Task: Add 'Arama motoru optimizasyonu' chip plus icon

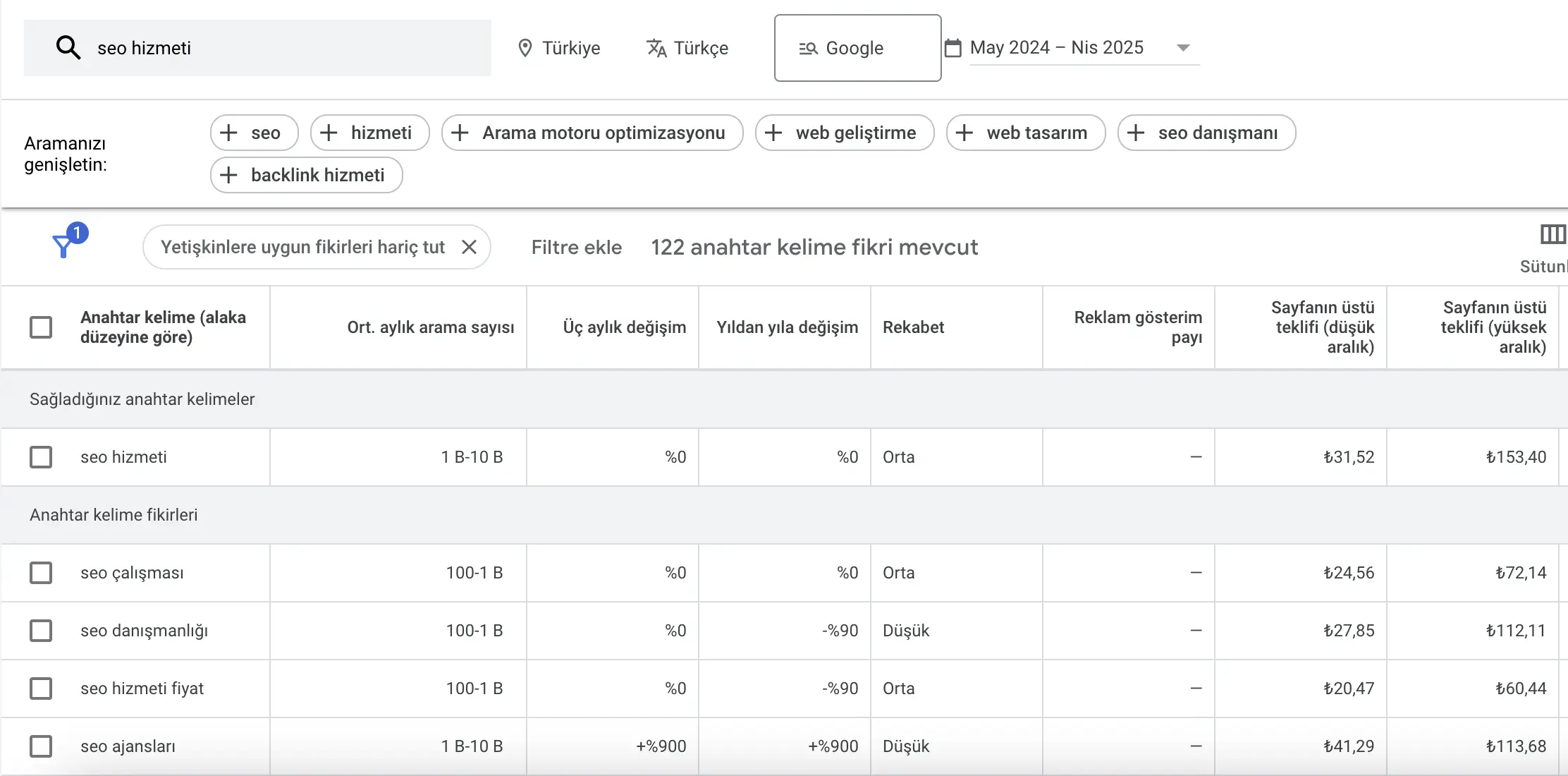Action: point(460,133)
